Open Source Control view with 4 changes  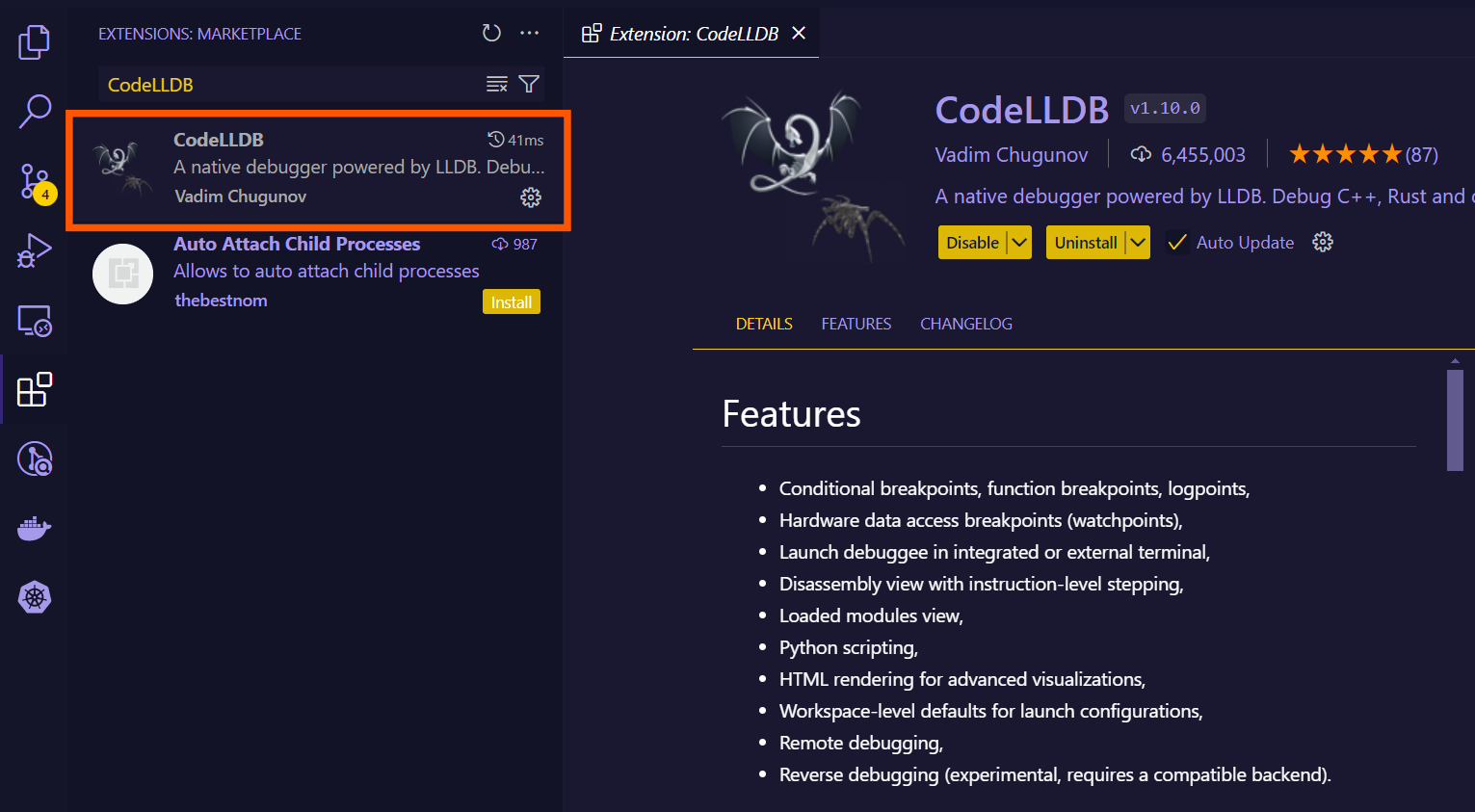point(37,182)
